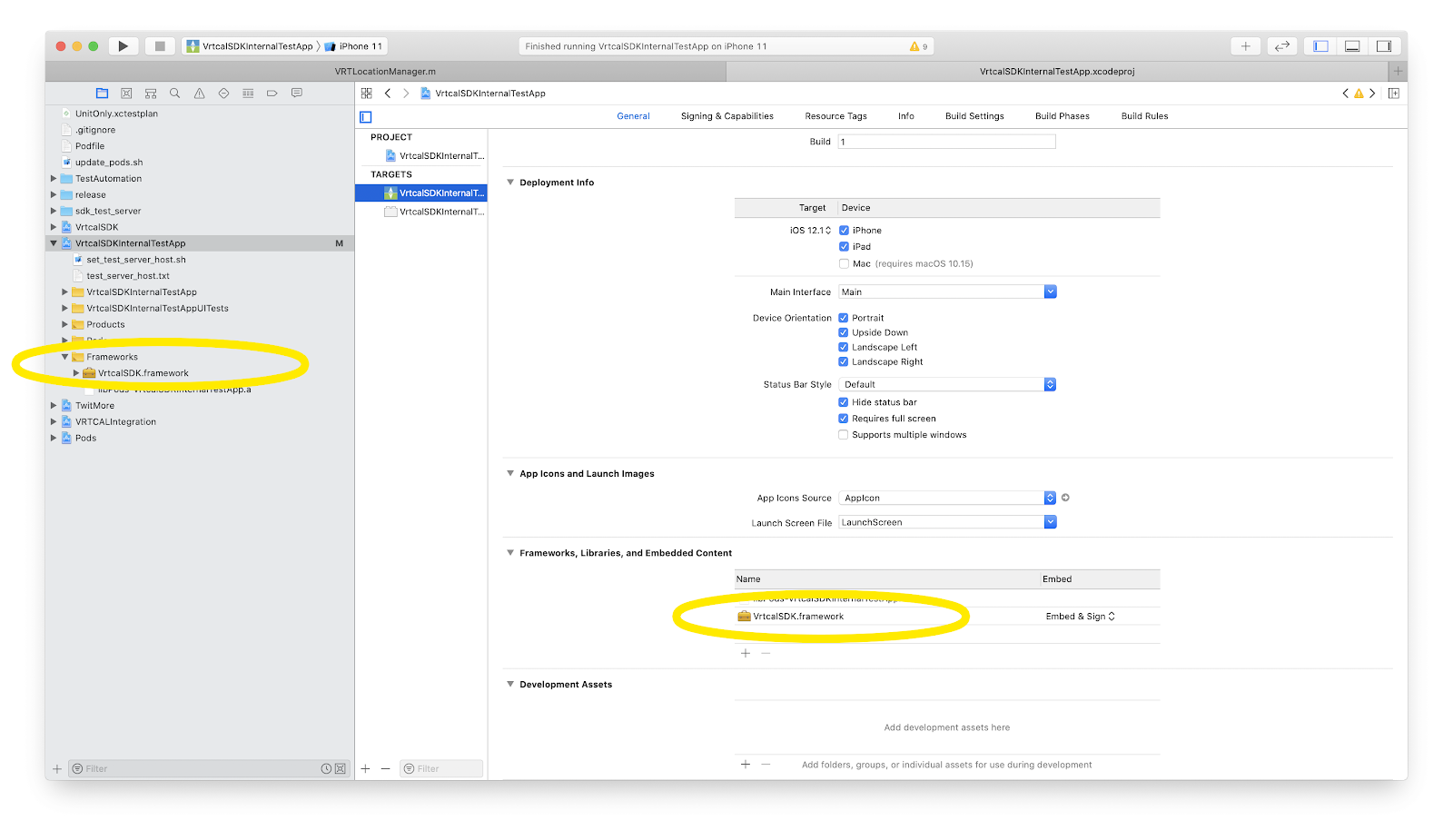This screenshot has width=1453, height=840.
Task: Open the related items grid menu
Action: [366, 94]
